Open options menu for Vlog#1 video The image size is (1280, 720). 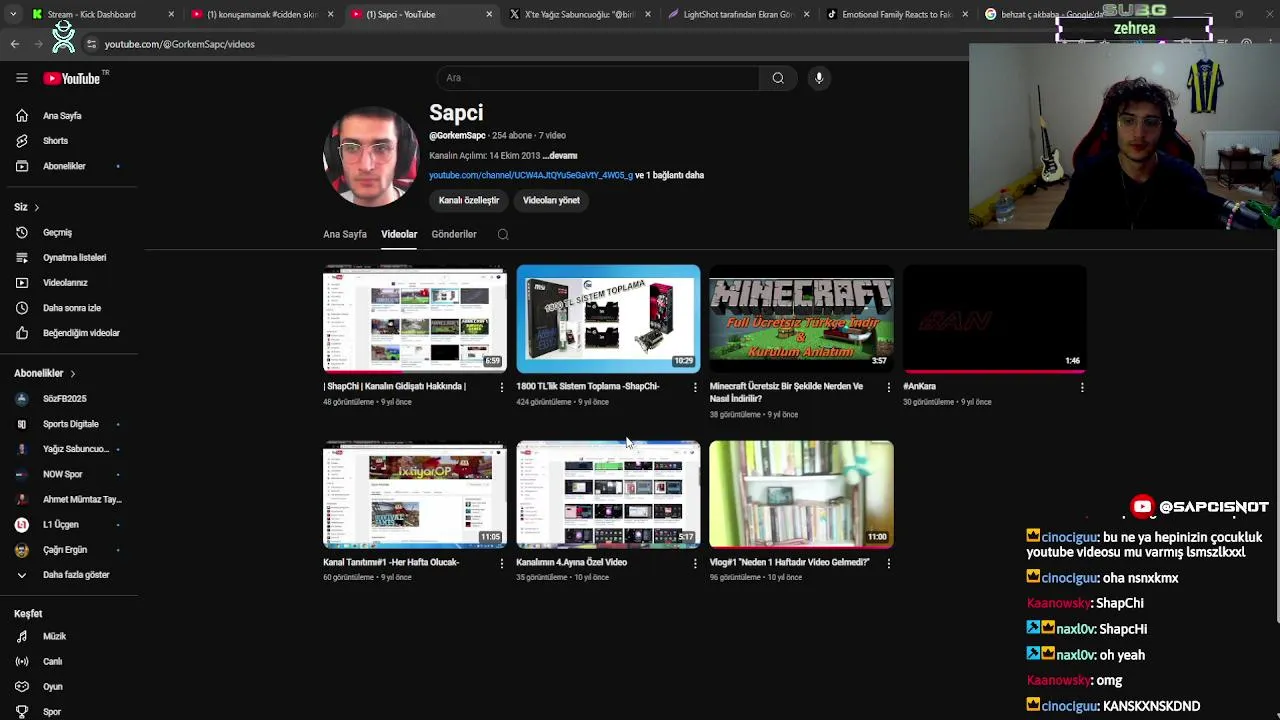[x=888, y=563]
